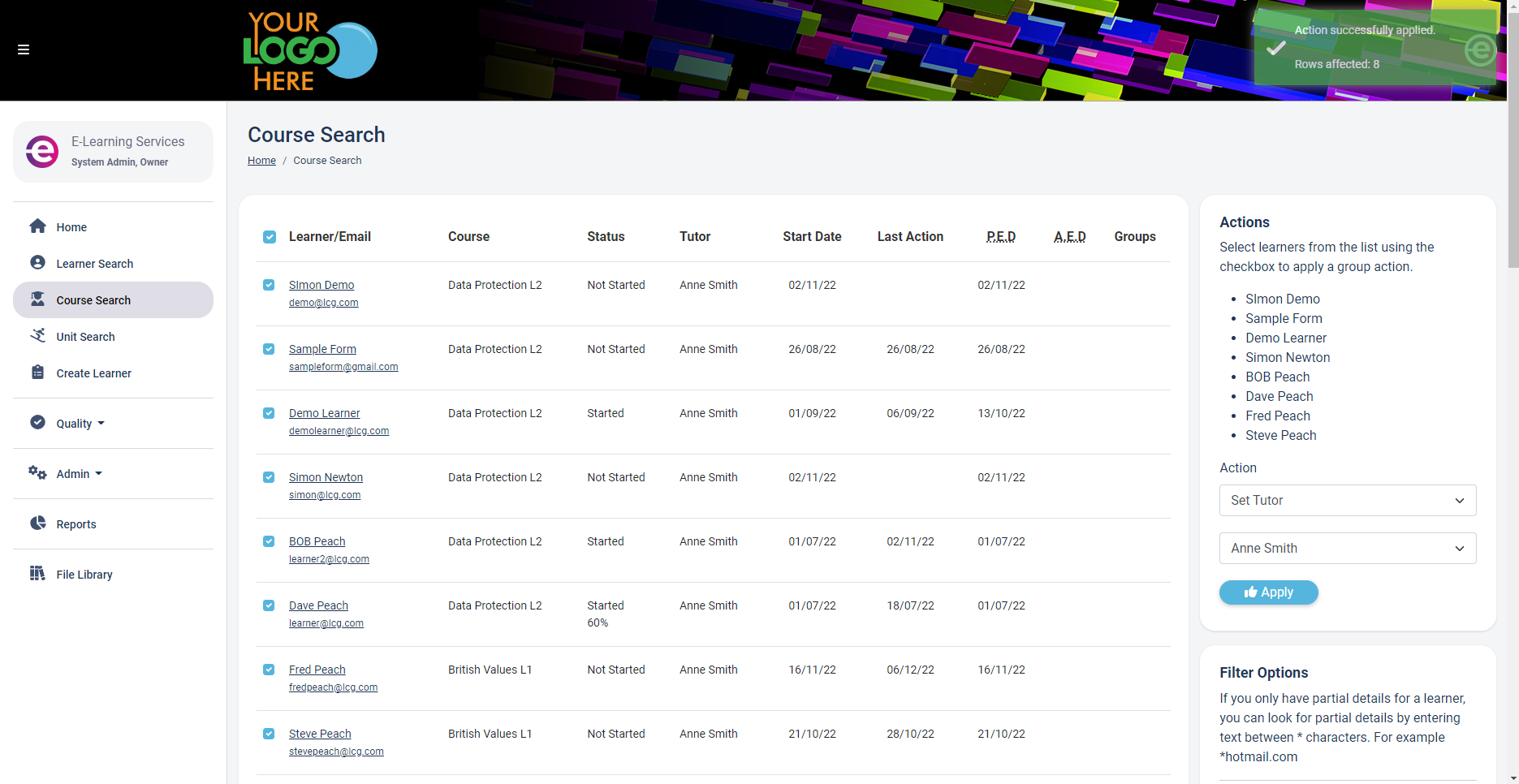Open Unit Search in sidebar

[113, 337]
